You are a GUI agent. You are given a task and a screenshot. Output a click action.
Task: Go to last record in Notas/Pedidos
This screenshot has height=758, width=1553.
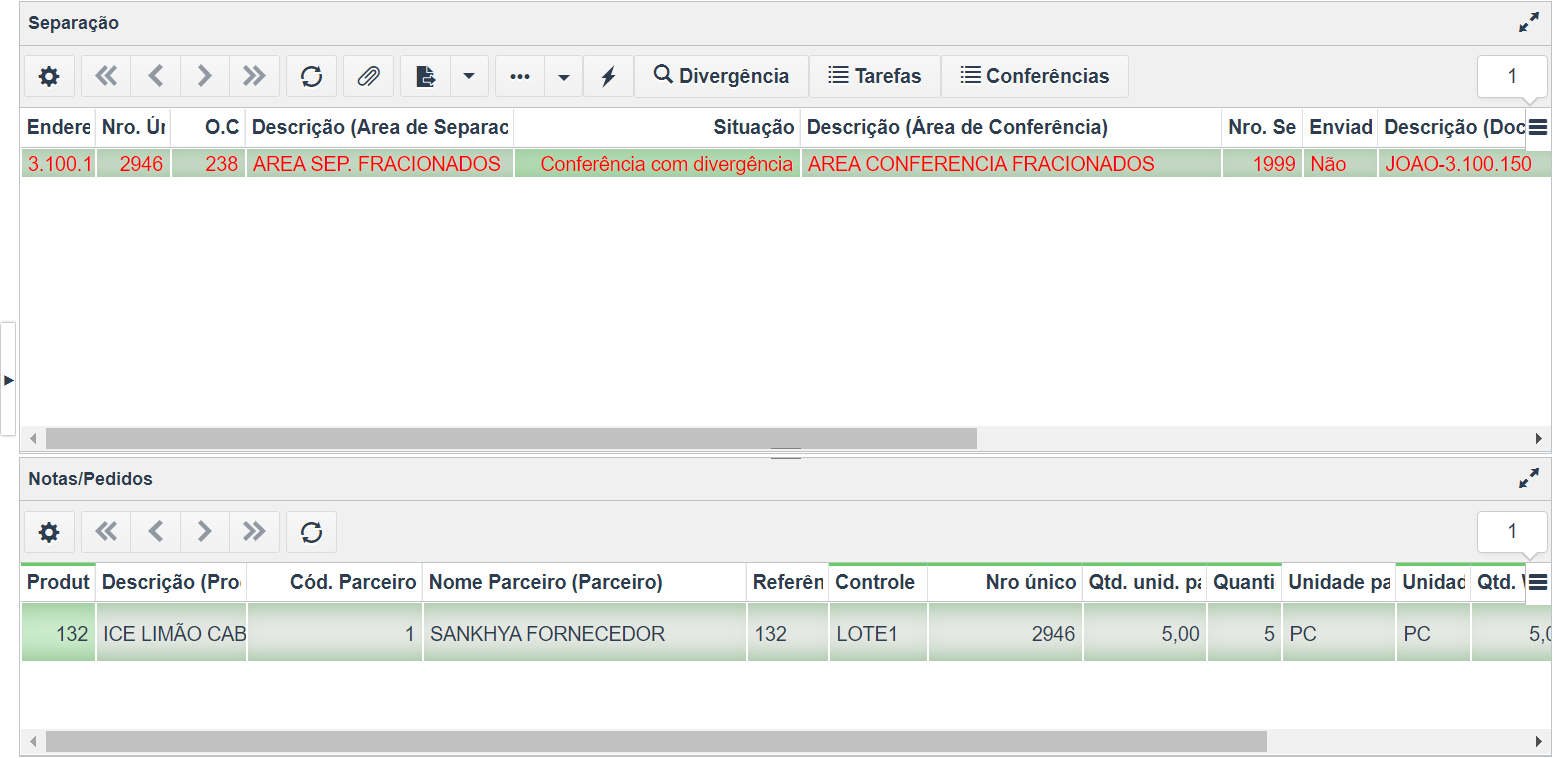click(x=254, y=532)
